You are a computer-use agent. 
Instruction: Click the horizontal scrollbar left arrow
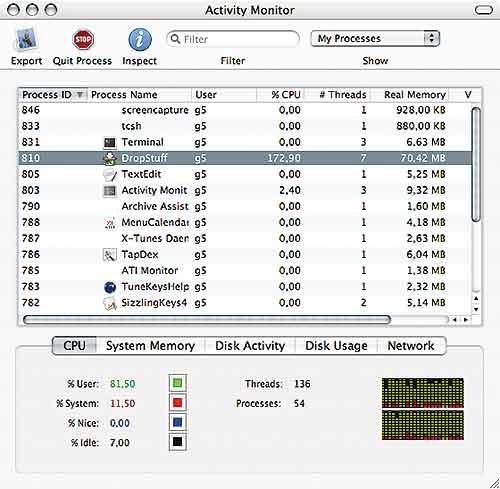[455, 320]
